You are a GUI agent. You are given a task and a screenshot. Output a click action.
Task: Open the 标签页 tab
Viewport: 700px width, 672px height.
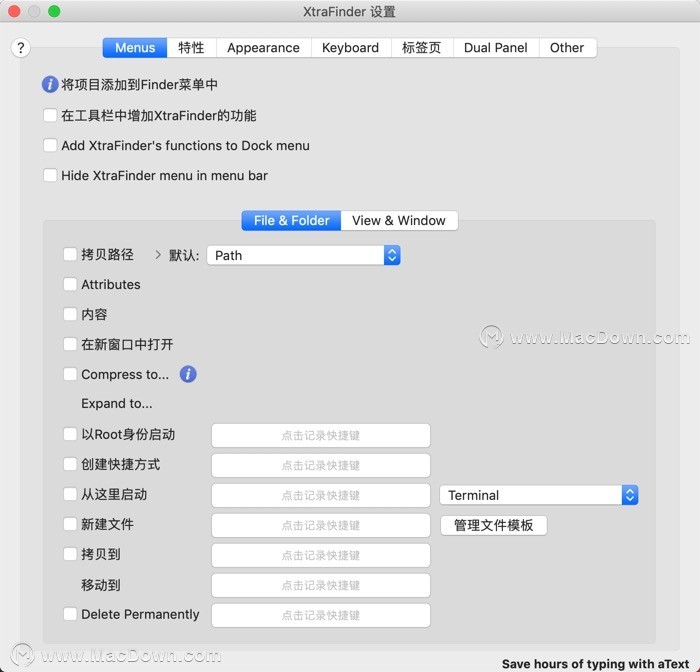click(x=421, y=48)
